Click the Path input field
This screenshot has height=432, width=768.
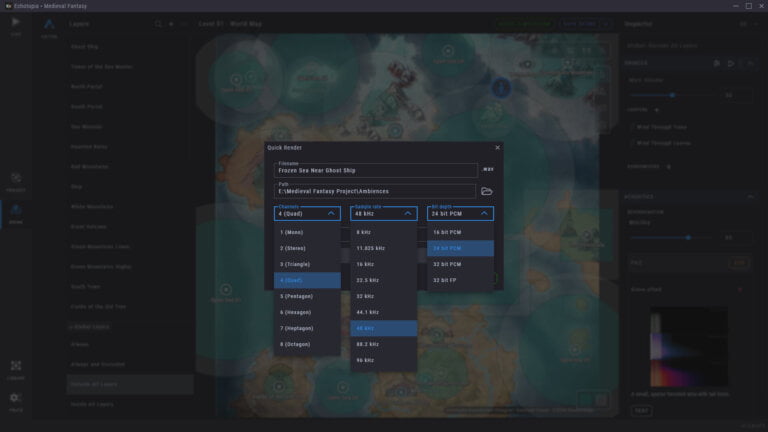pyautogui.click(x=375, y=192)
